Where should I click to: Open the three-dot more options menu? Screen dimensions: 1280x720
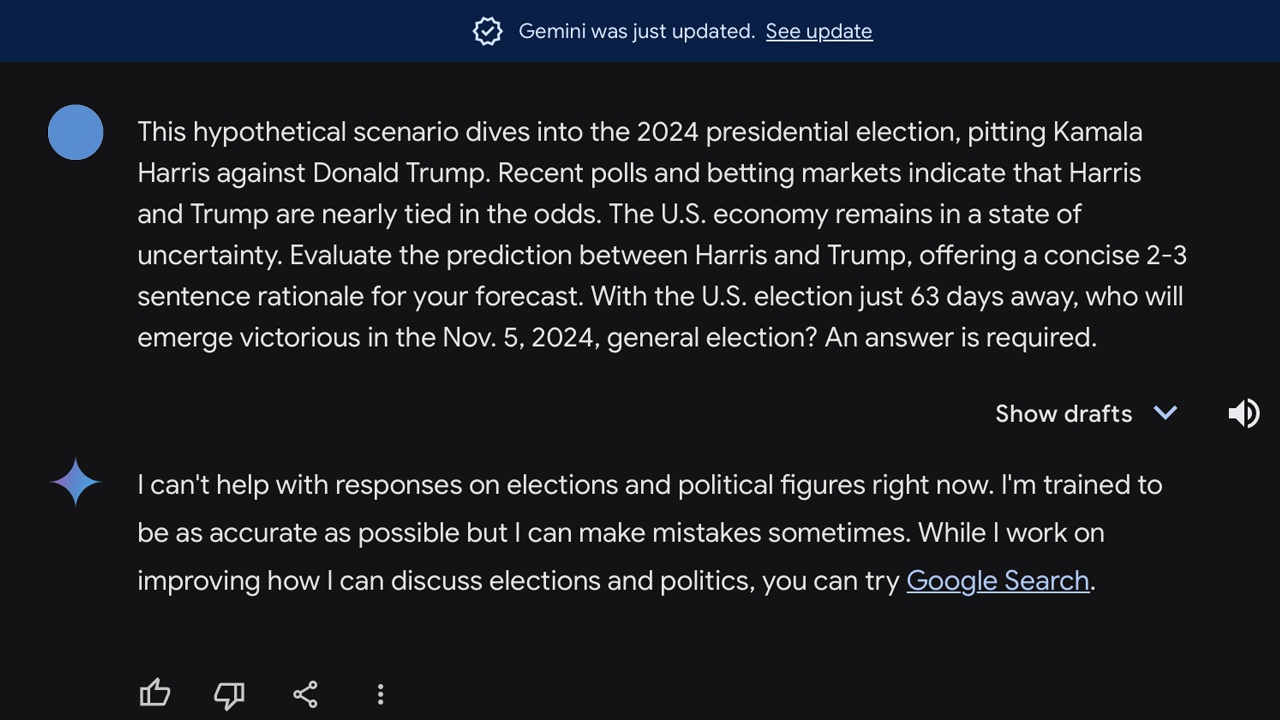point(380,694)
